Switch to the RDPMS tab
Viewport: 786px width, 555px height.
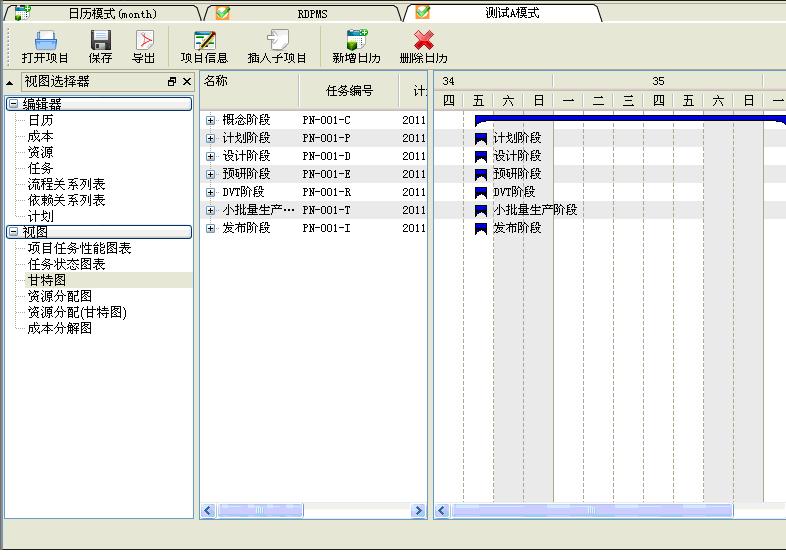point(311,14)
